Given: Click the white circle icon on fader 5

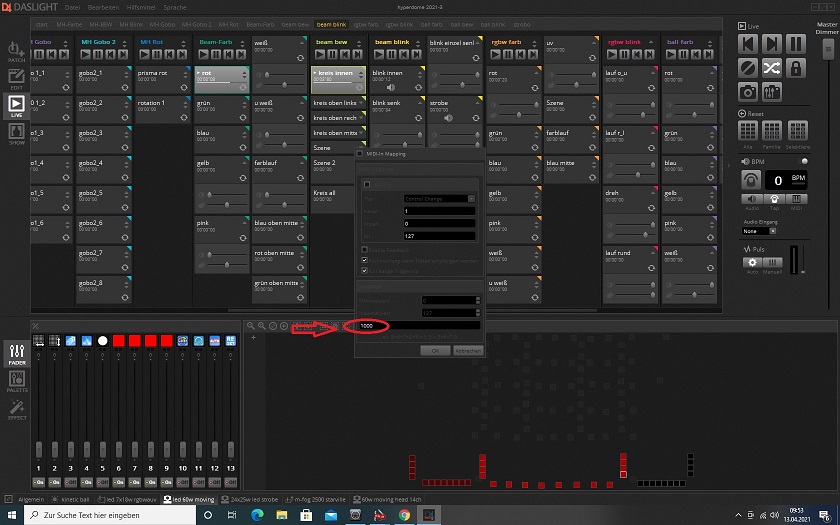Looking at the screenshot, I should [x=103, y=340].
